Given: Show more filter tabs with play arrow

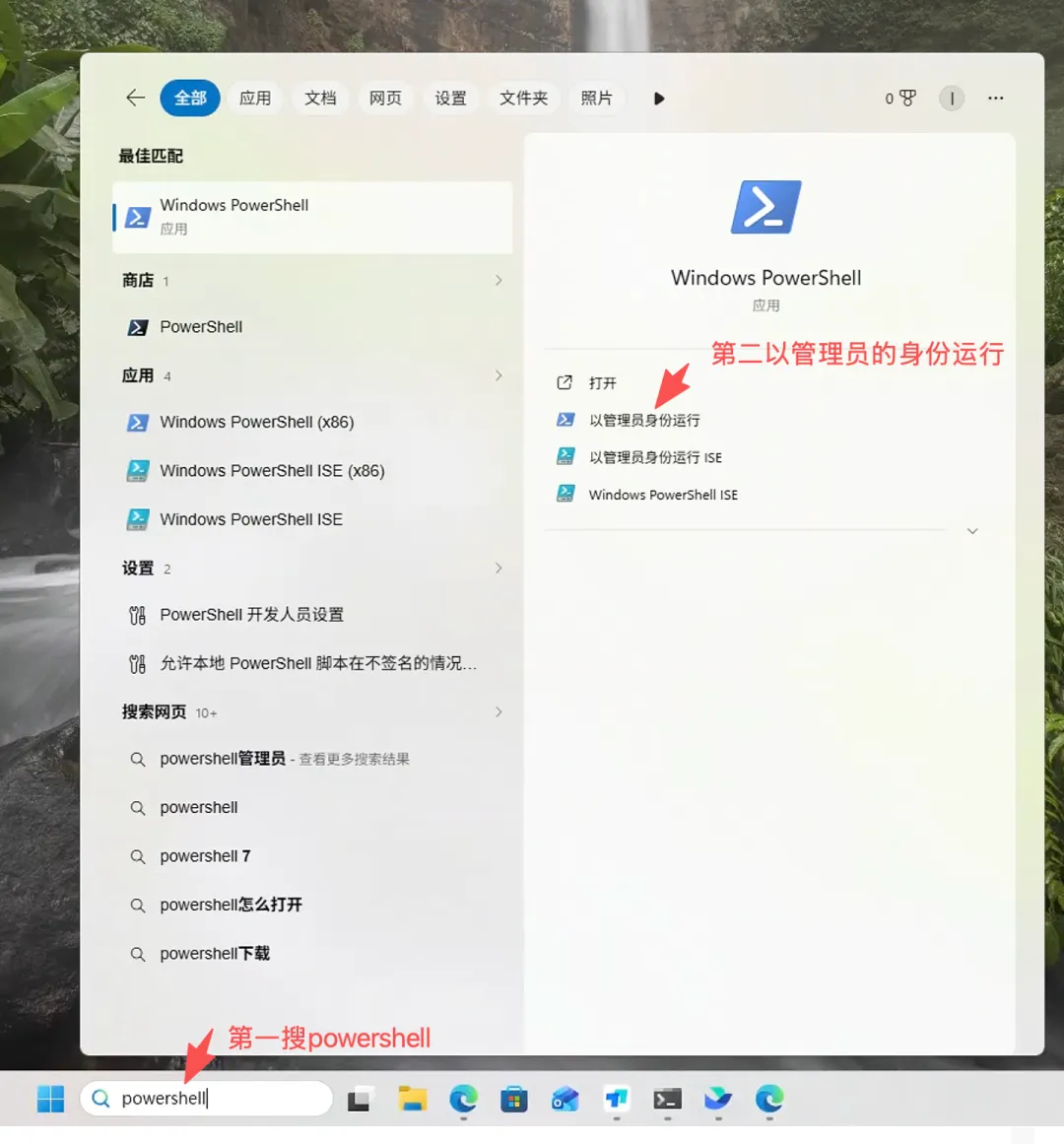Looking at the screenshot, I should point(659,99).
